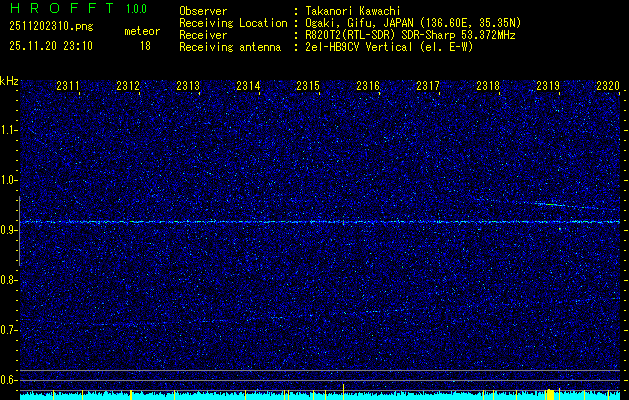Click the 1.1 frequency axis label
This screenshot has width=629, height=400.
(x=10, y=130)
